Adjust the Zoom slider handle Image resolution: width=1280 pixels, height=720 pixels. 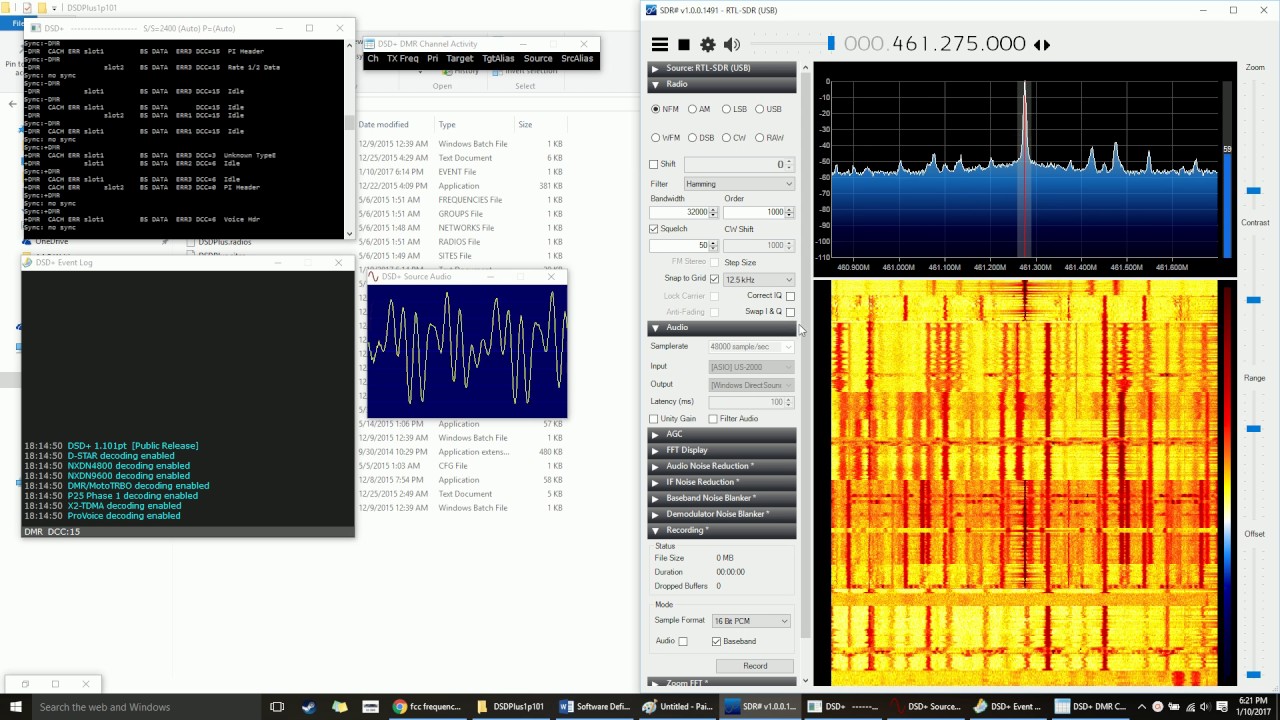click(x=1254, y=190)
